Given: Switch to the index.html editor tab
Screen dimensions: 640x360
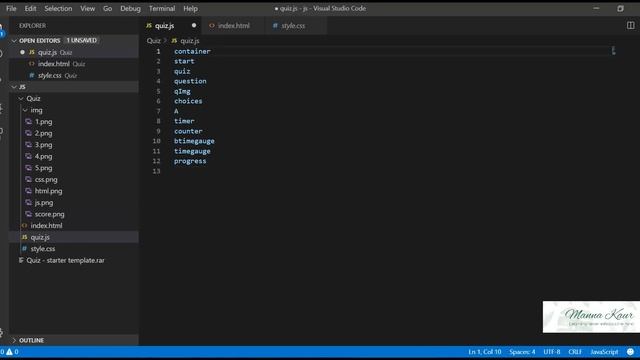Looking at the screenshot, I should (233, 25).
